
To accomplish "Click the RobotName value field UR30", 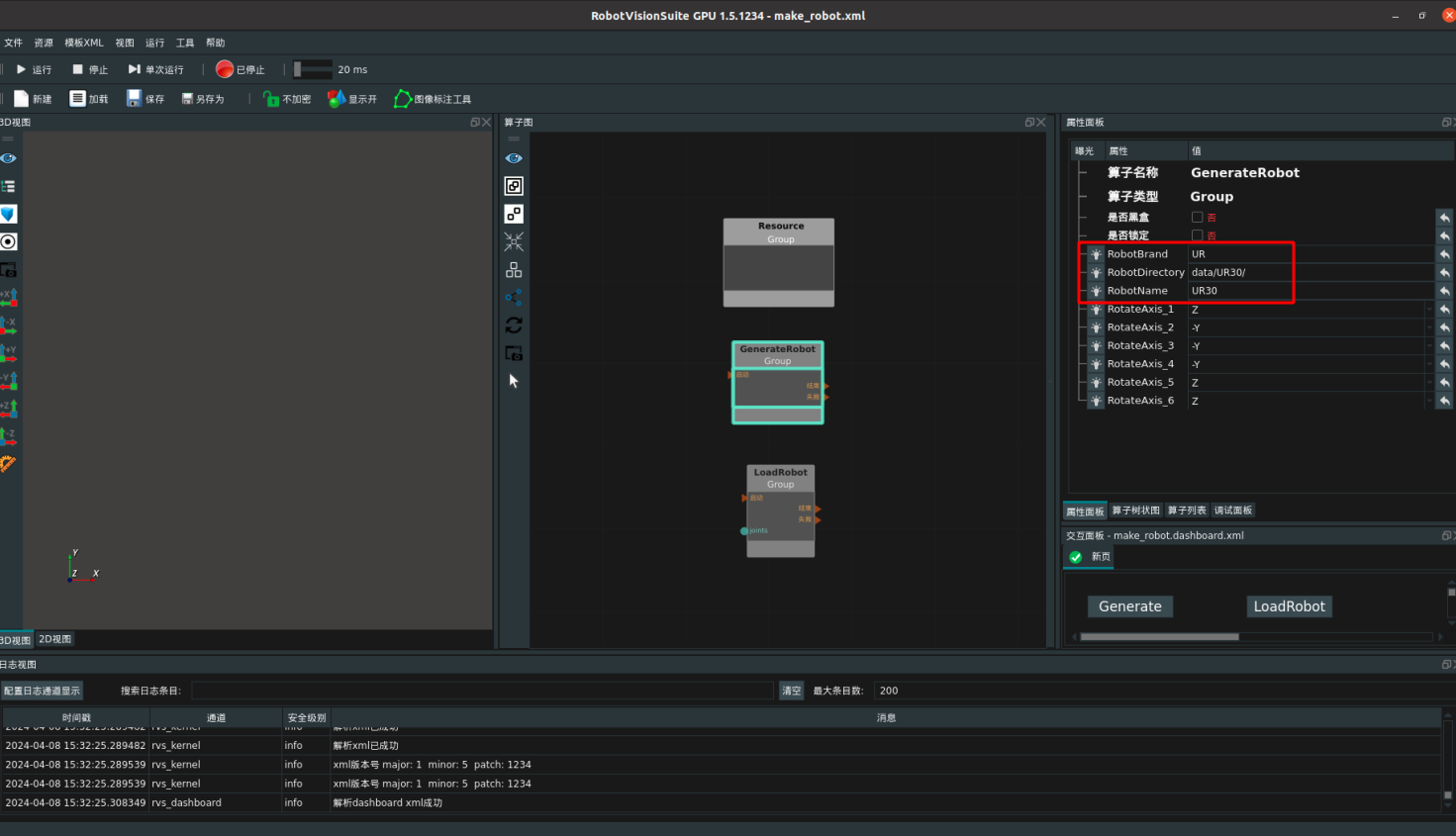I will 1310,291.
